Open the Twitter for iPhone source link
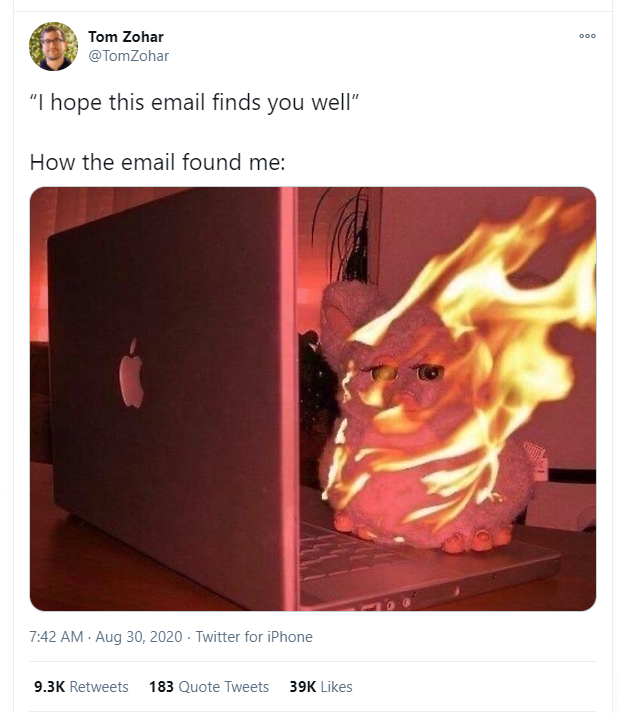Image resolution: width=619 pixels, height=713 pixels. pos(254,637)
